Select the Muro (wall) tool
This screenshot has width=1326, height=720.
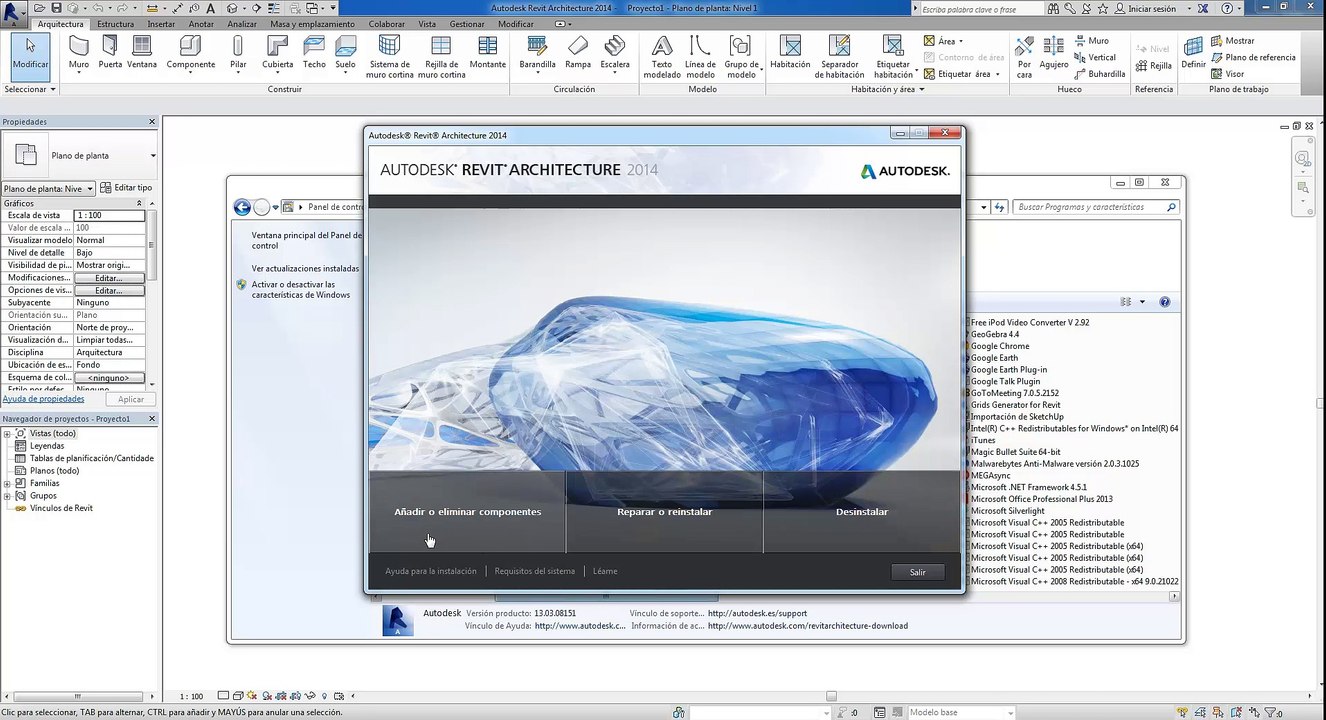tap(79, 54)
